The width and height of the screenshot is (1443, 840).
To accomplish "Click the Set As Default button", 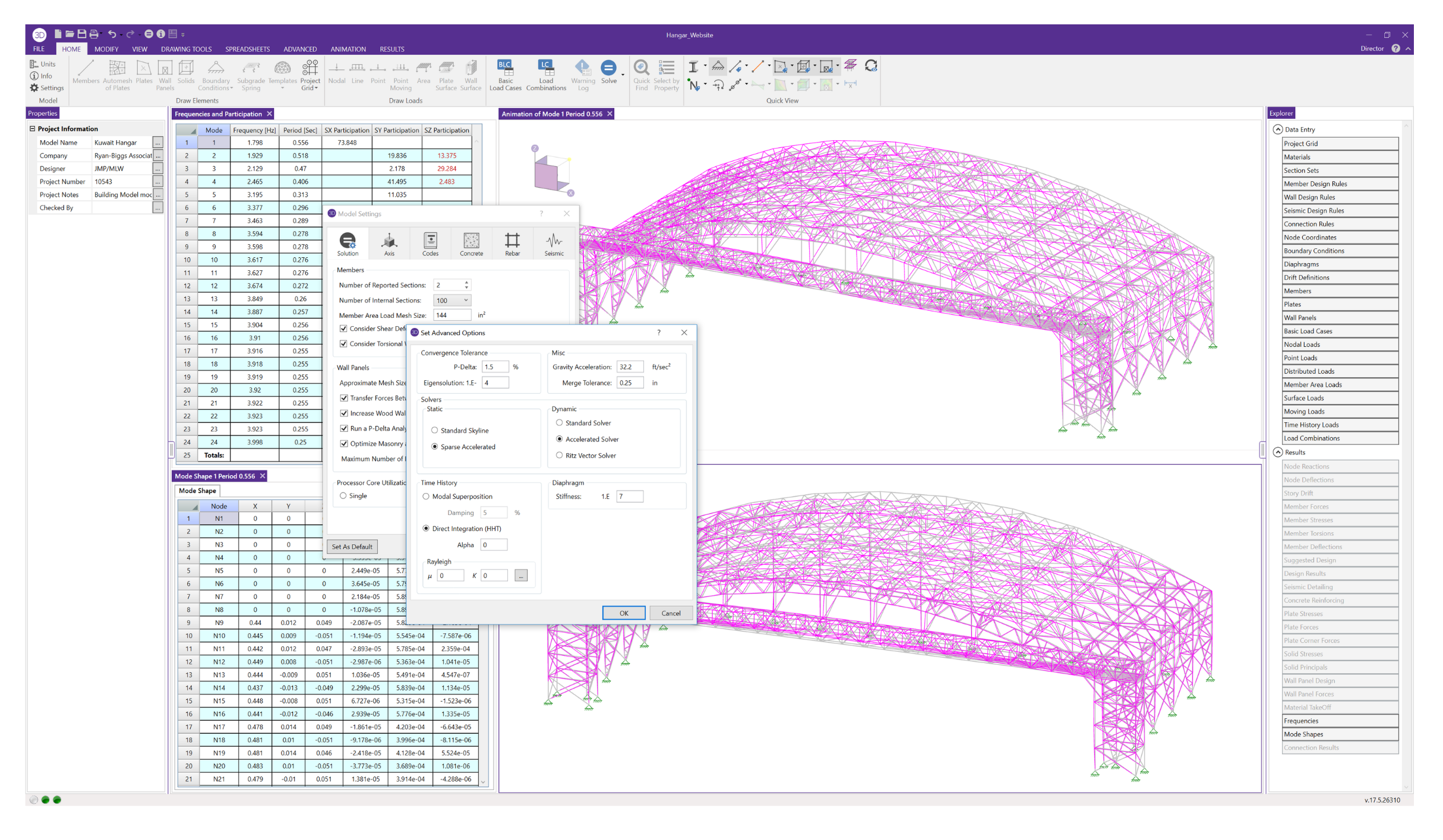I will 352,547.
